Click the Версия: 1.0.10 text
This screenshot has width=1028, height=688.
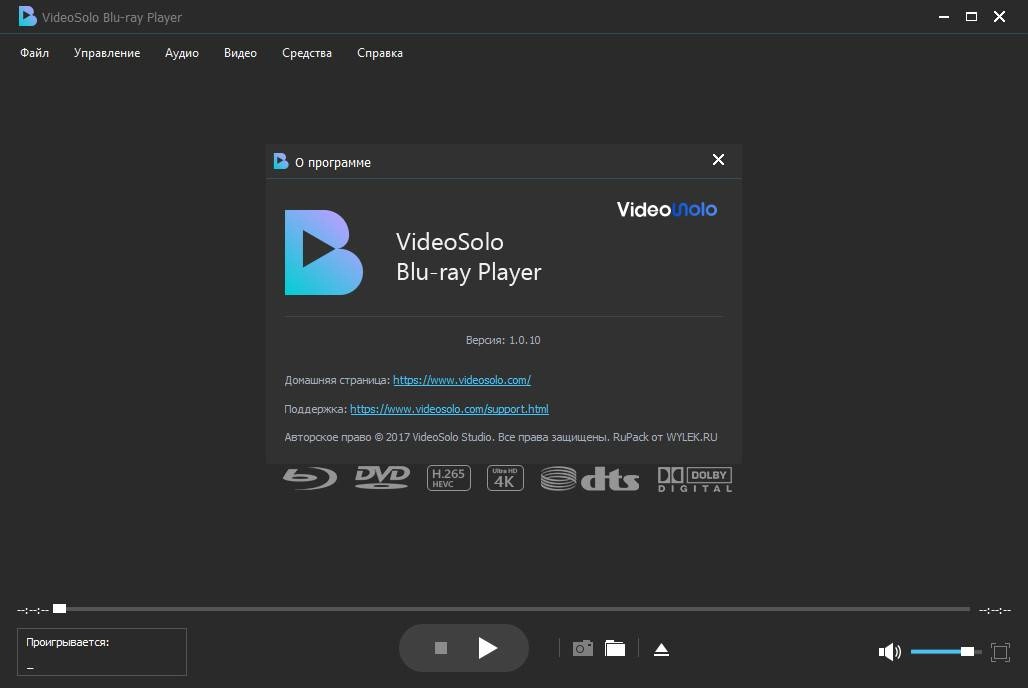pos(503,340)
